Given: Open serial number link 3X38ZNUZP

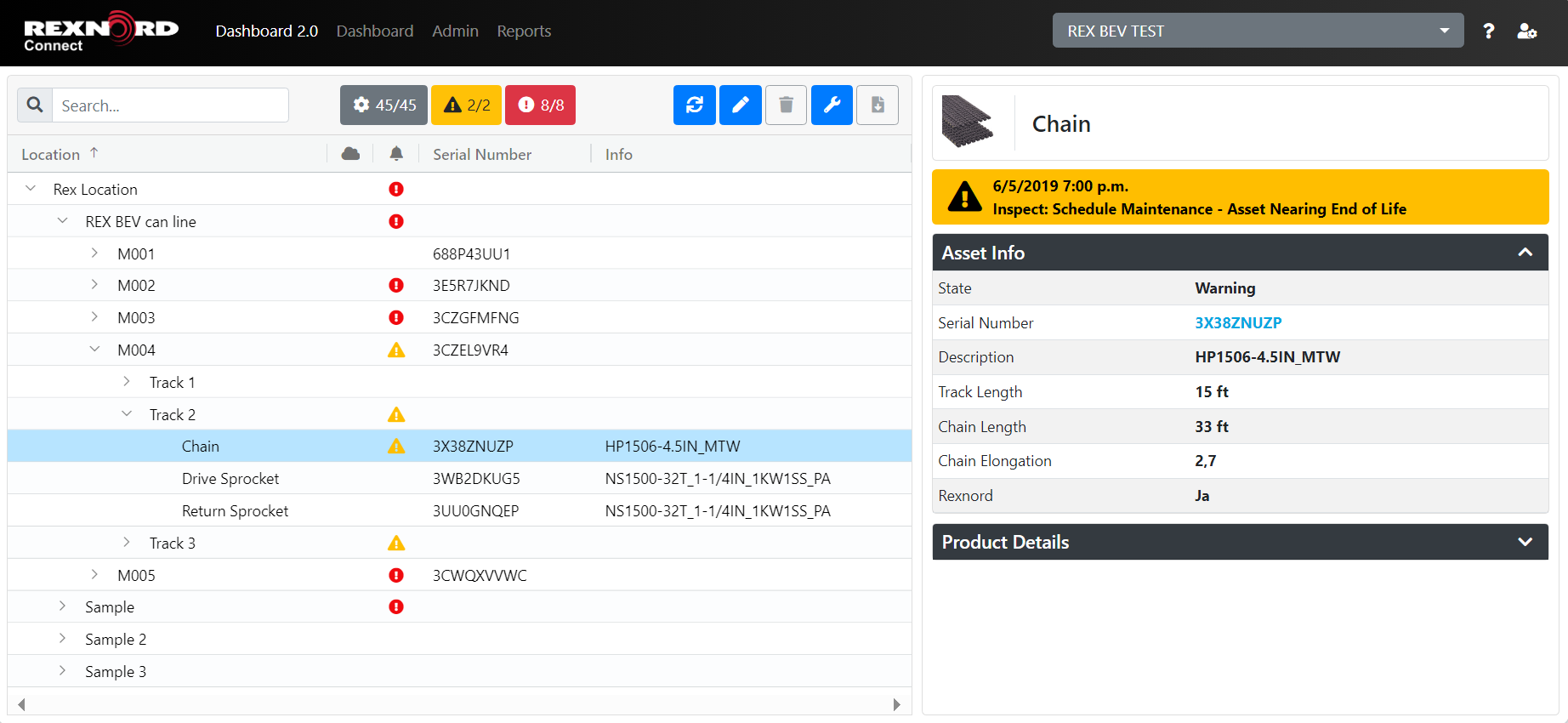Looking at the screenshot, I should tap(1238, 323).
